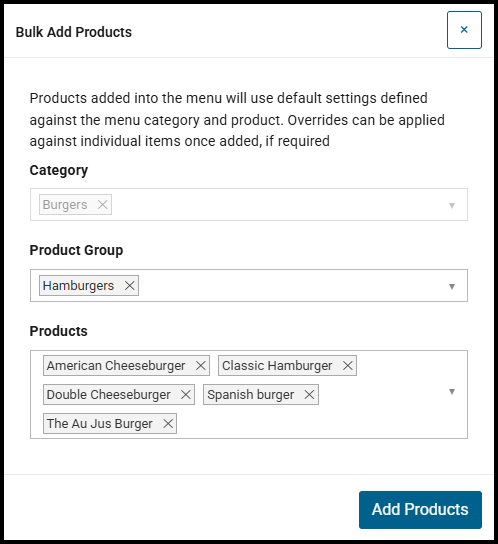Select the Hamburgers tag text
Image resolution: width=498 pixels, height=544 pixels.
pos(78,286)
